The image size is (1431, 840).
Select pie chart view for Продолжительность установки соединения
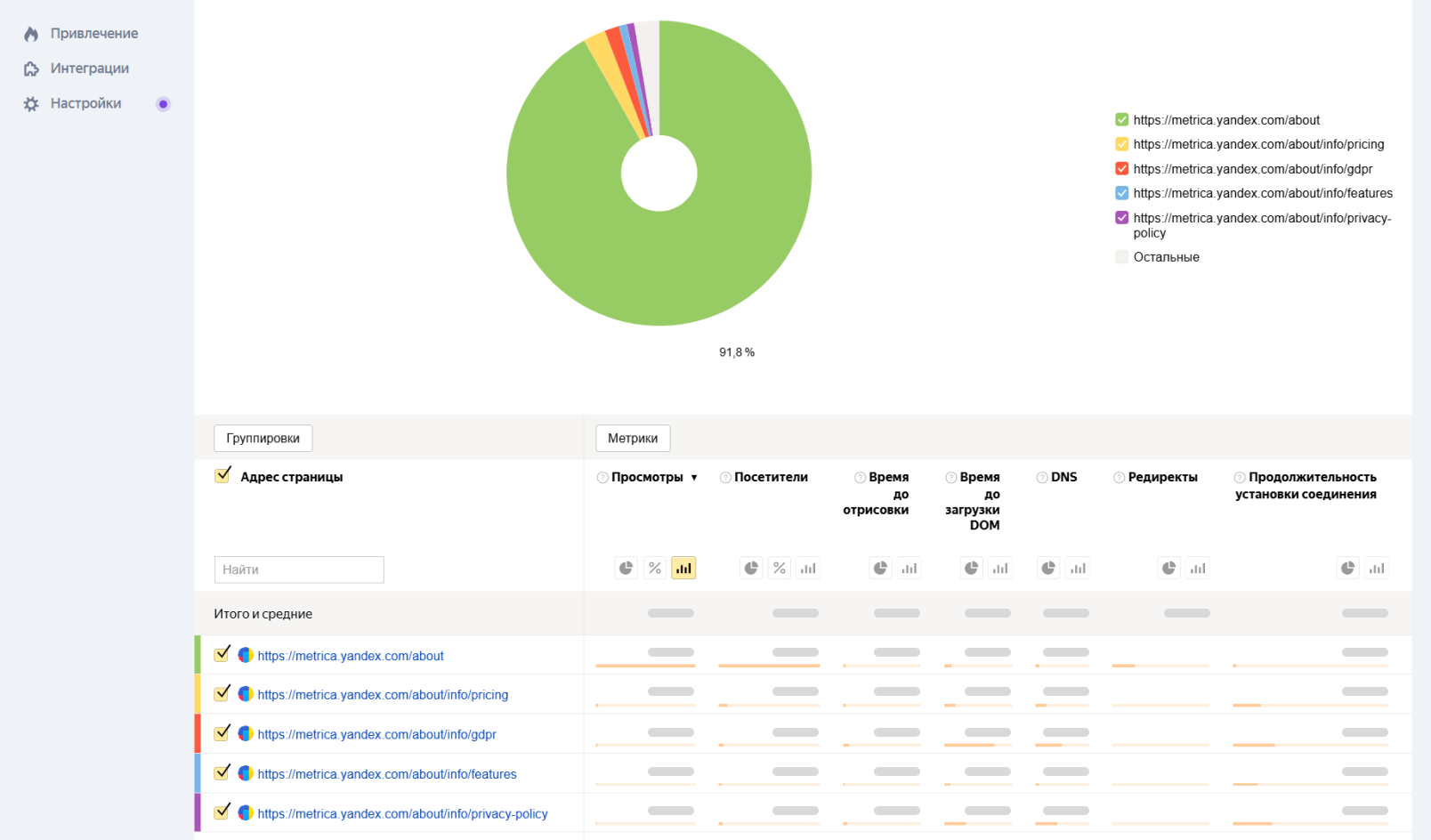pos(1348,569)
